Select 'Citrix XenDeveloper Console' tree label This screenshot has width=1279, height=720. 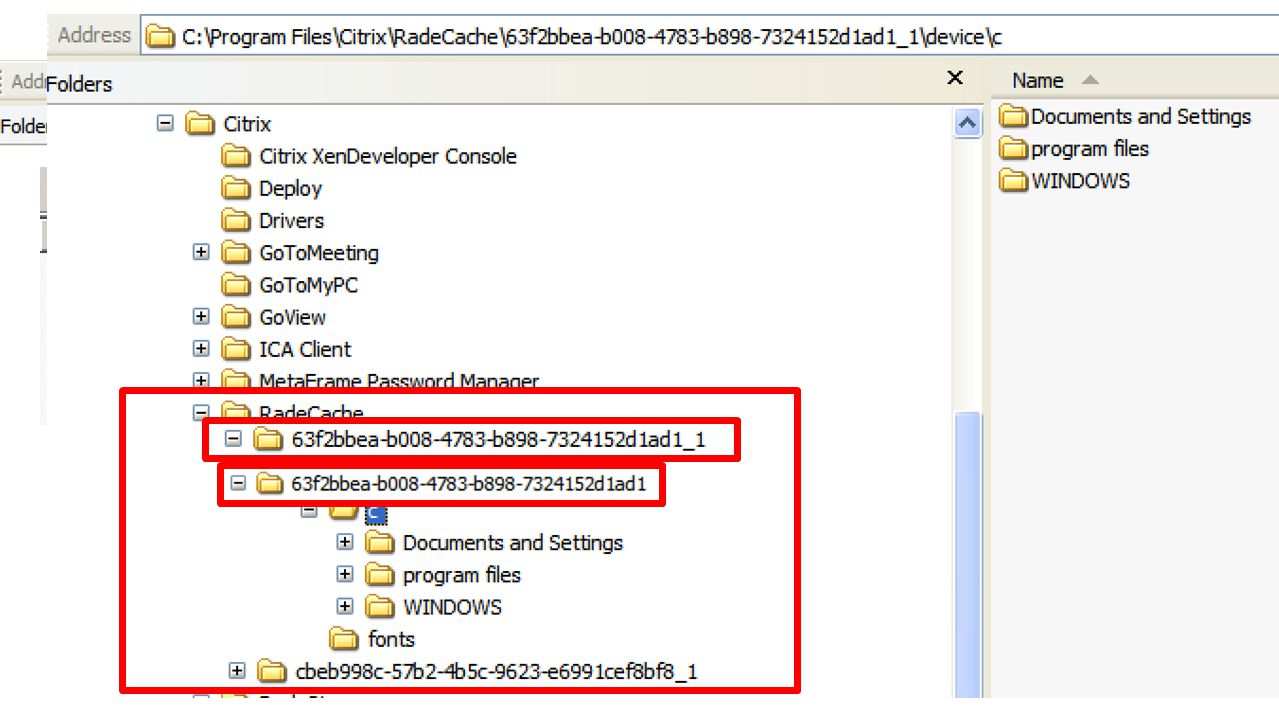(388, 156)
